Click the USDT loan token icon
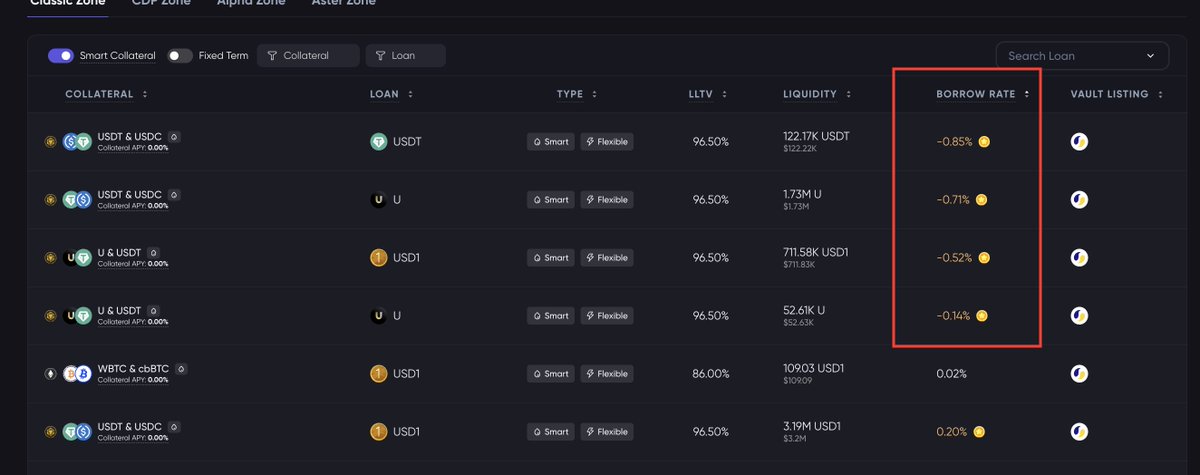Screen dimensions: 1200x475 click(x=378, y=142)
